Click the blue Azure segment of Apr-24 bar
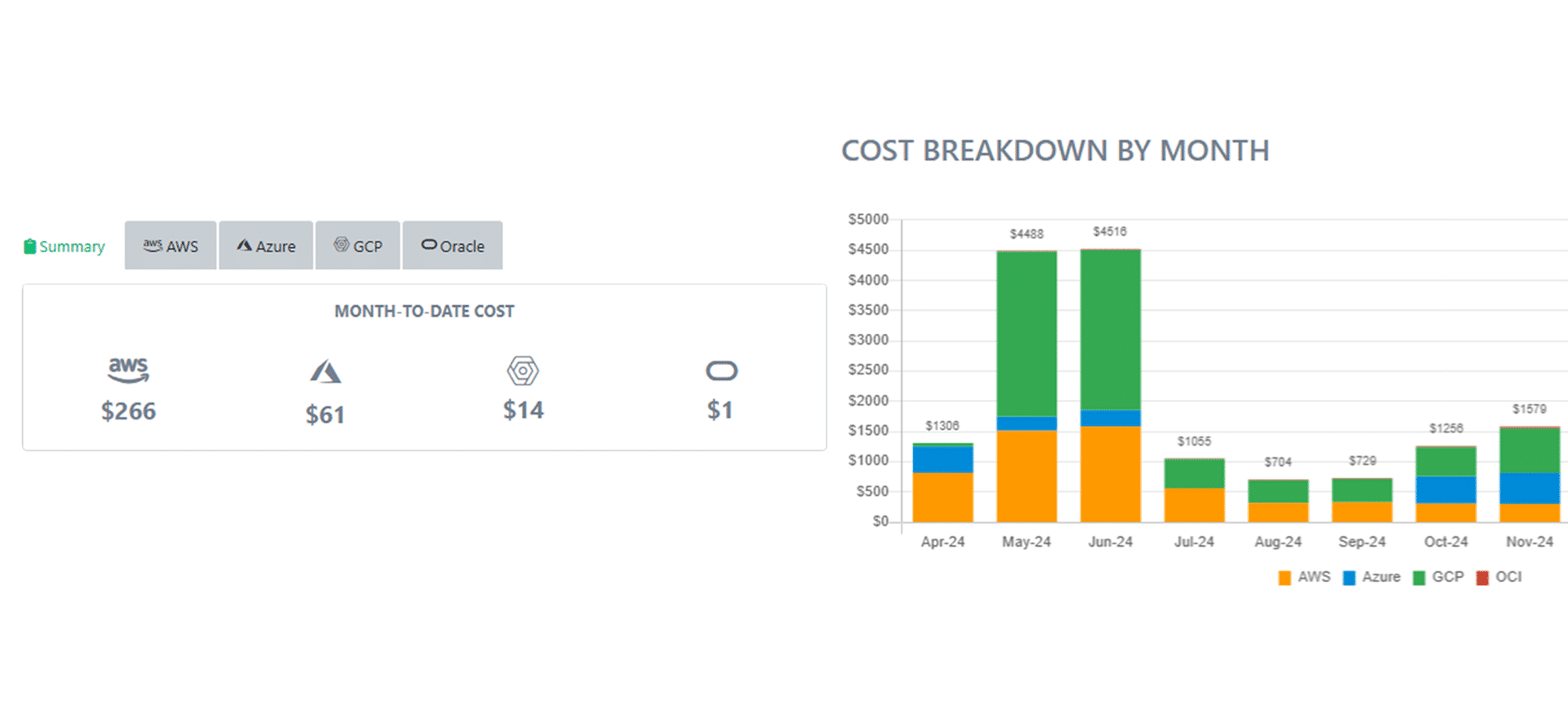 click(x=942, y=459)
